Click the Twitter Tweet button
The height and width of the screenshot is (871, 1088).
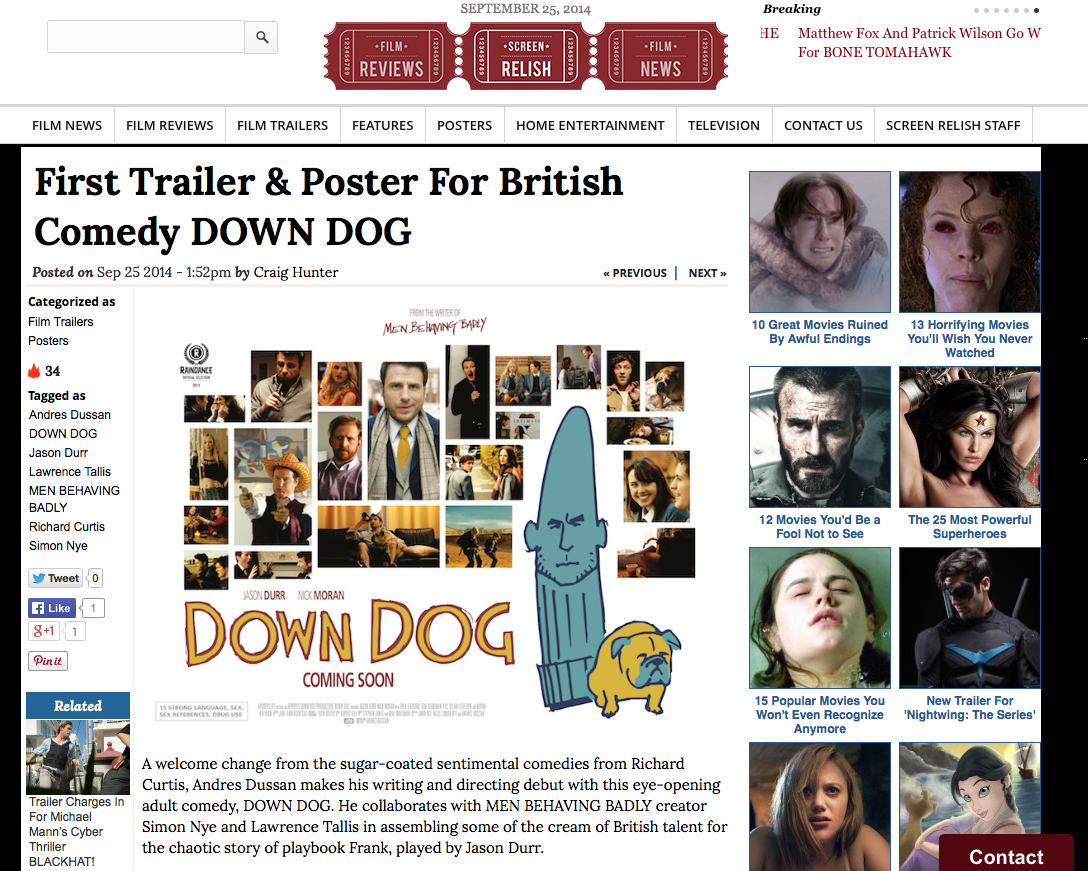56,578
